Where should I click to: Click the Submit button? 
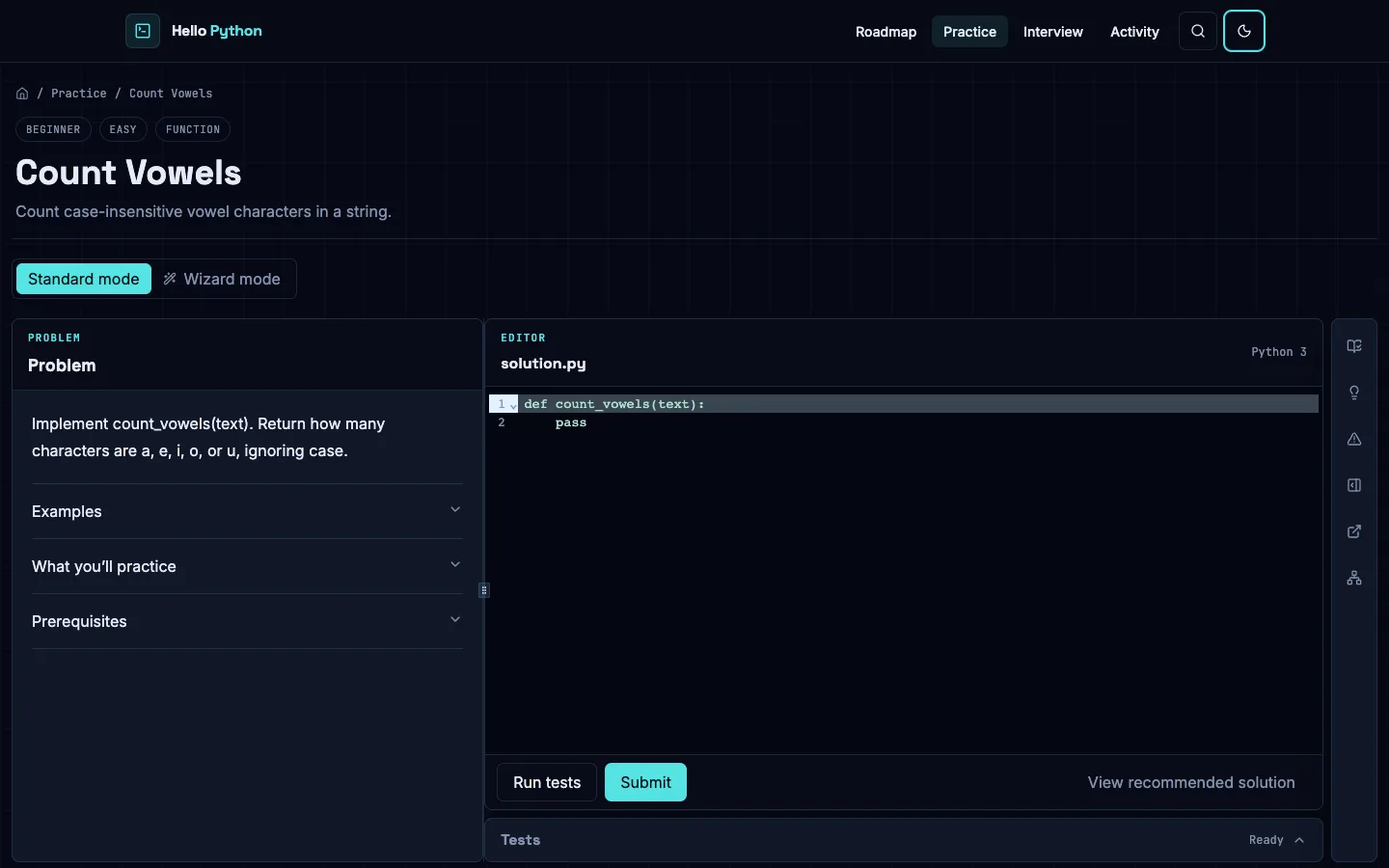tap(645, 782)
